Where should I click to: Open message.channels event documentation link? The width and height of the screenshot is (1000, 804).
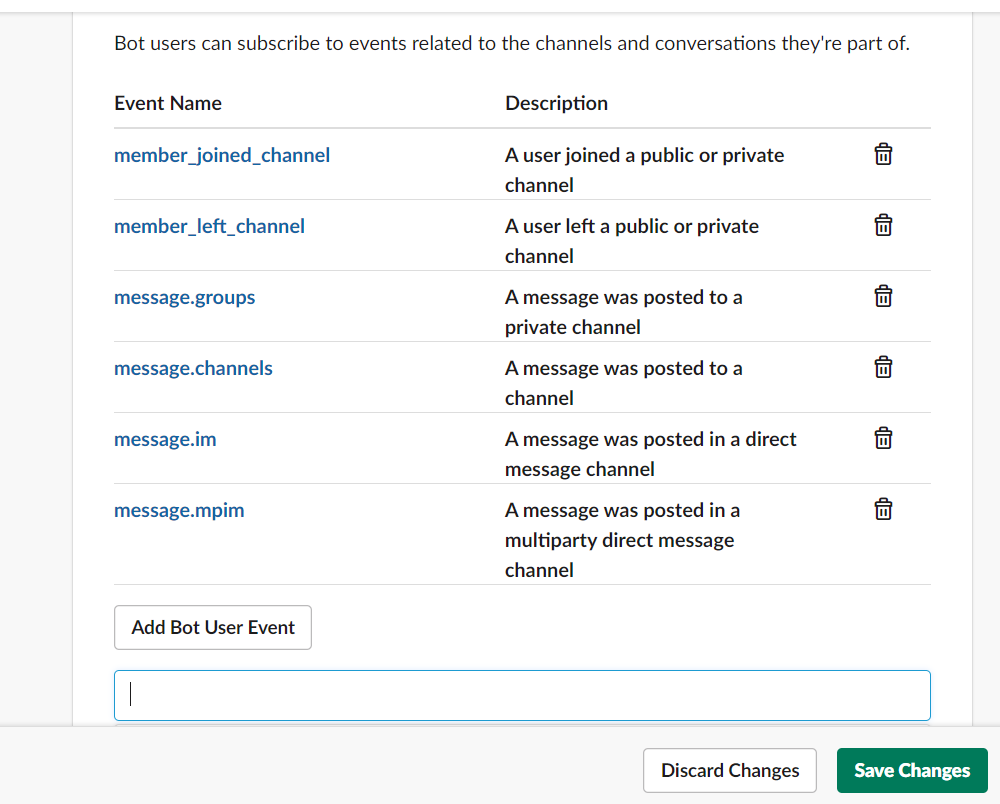tap(193, 368)
